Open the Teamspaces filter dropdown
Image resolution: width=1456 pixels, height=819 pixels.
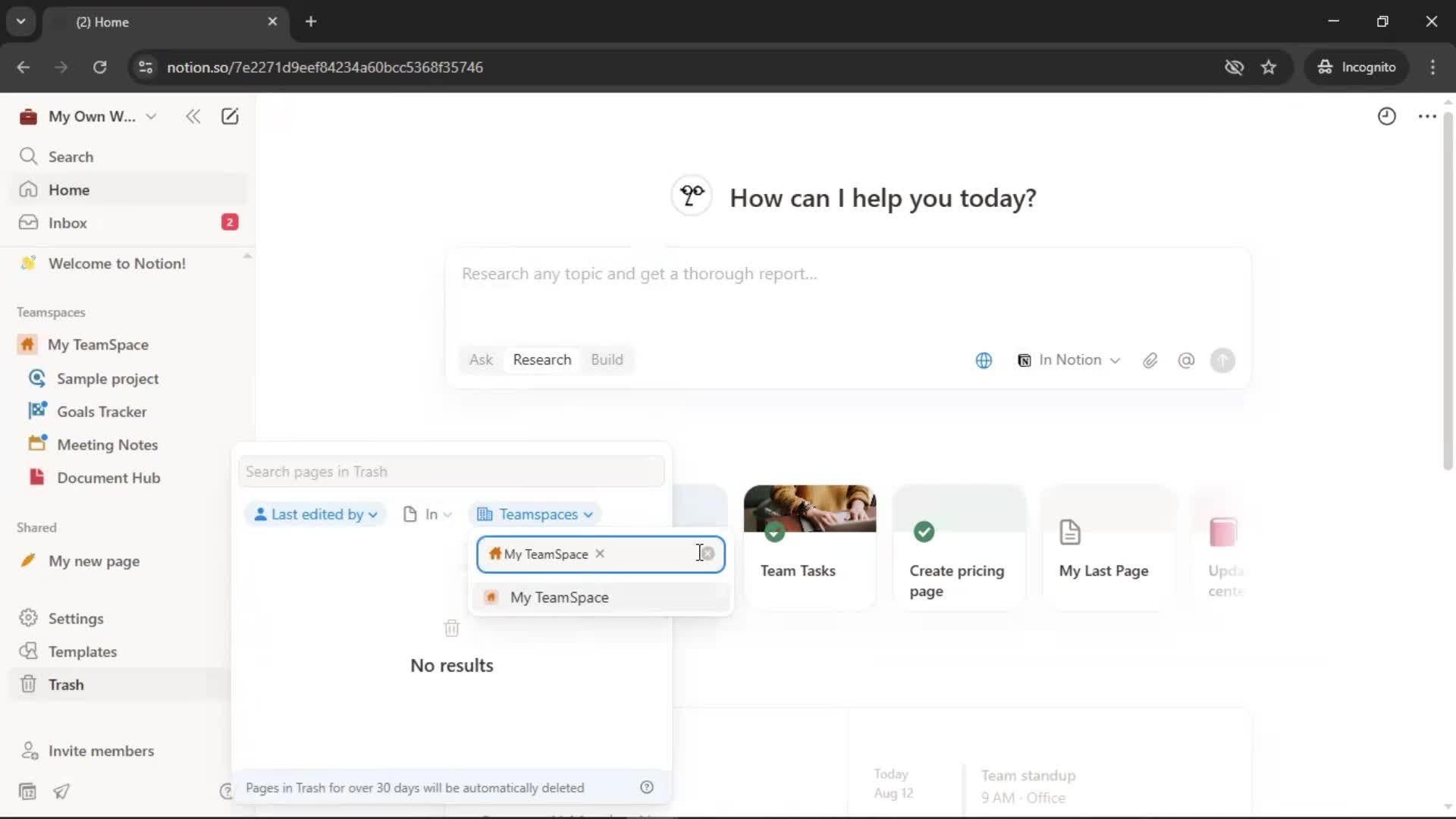coord(535,514)
